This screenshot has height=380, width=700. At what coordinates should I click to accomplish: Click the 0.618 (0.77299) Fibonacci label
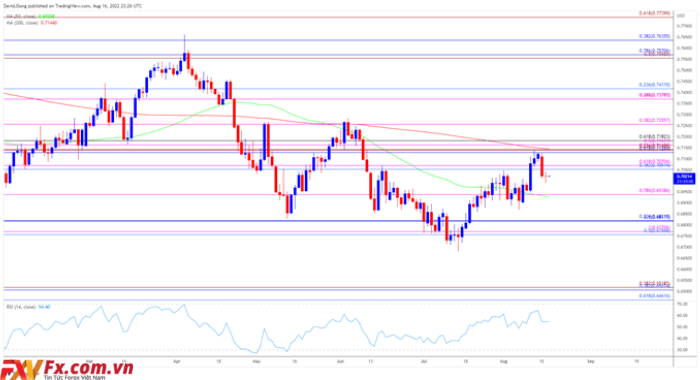pyautogui.click(x=654, y=13)
